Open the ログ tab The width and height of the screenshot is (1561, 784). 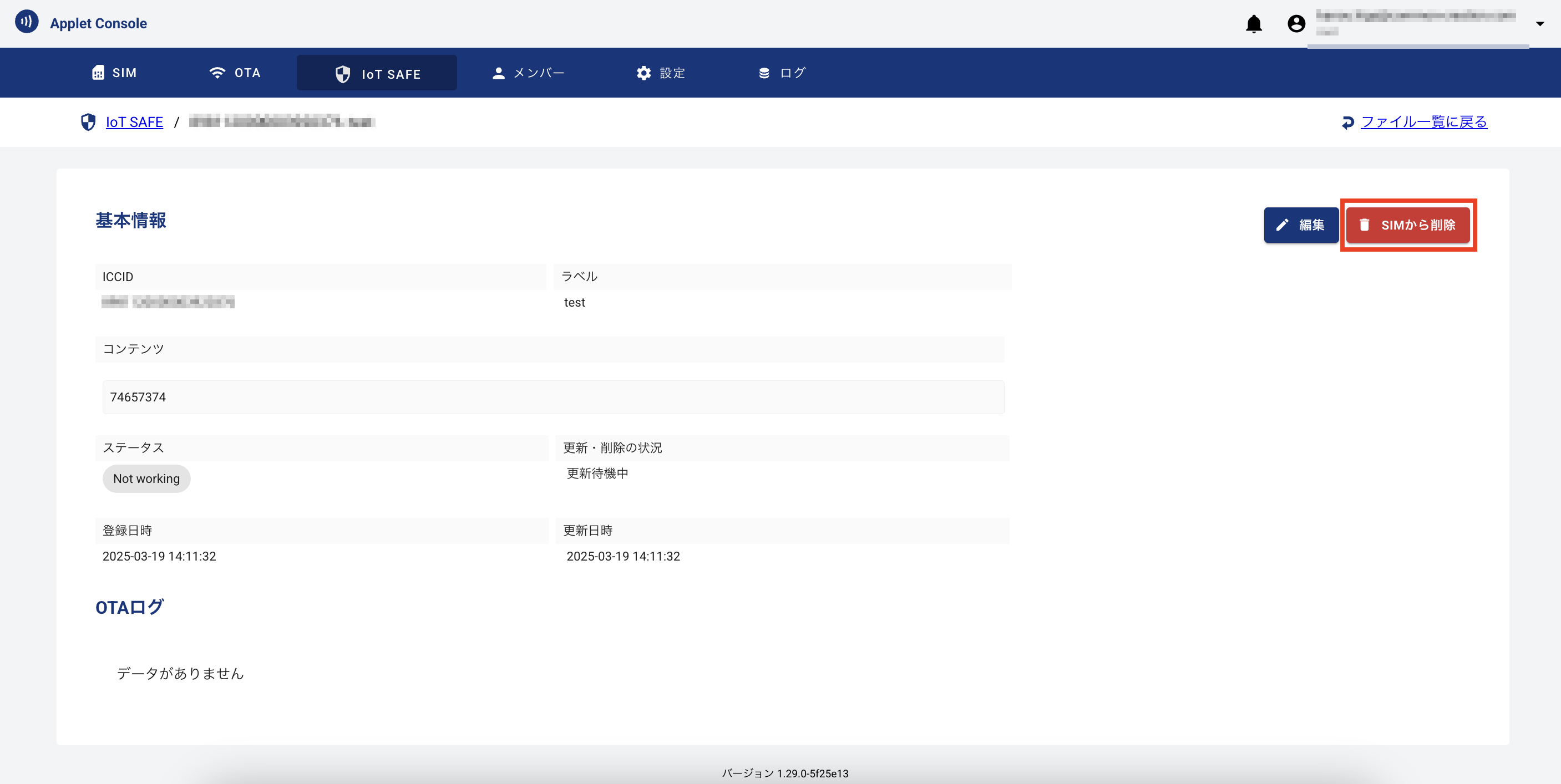[x=782, y=73]
